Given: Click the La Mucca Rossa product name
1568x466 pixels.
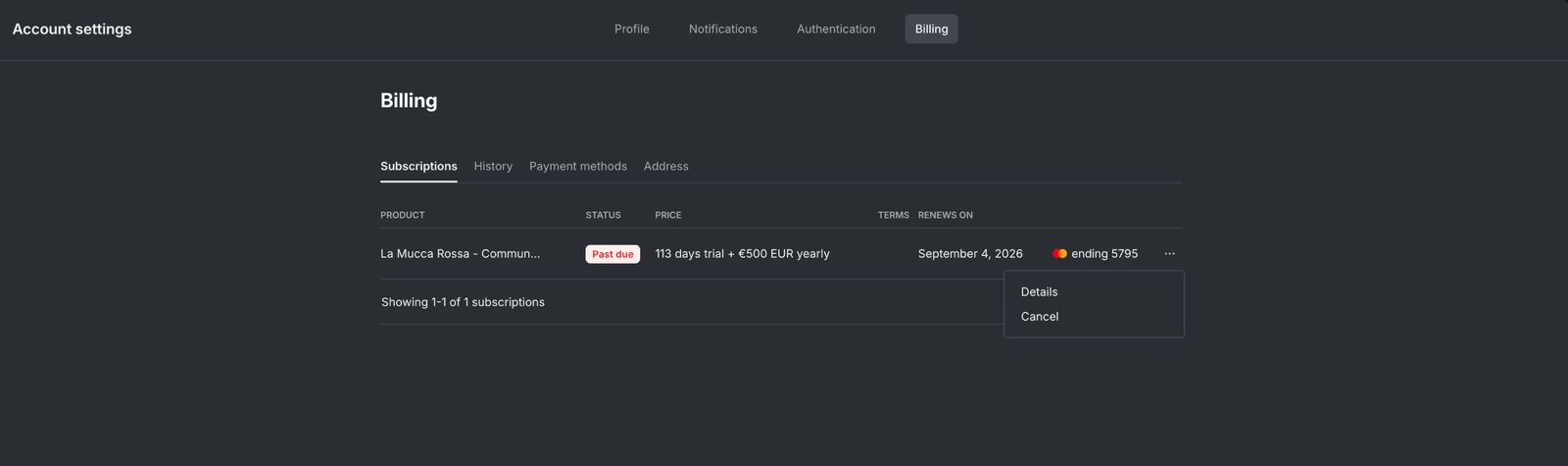Looking at the screenshot, I should point(461,254).
